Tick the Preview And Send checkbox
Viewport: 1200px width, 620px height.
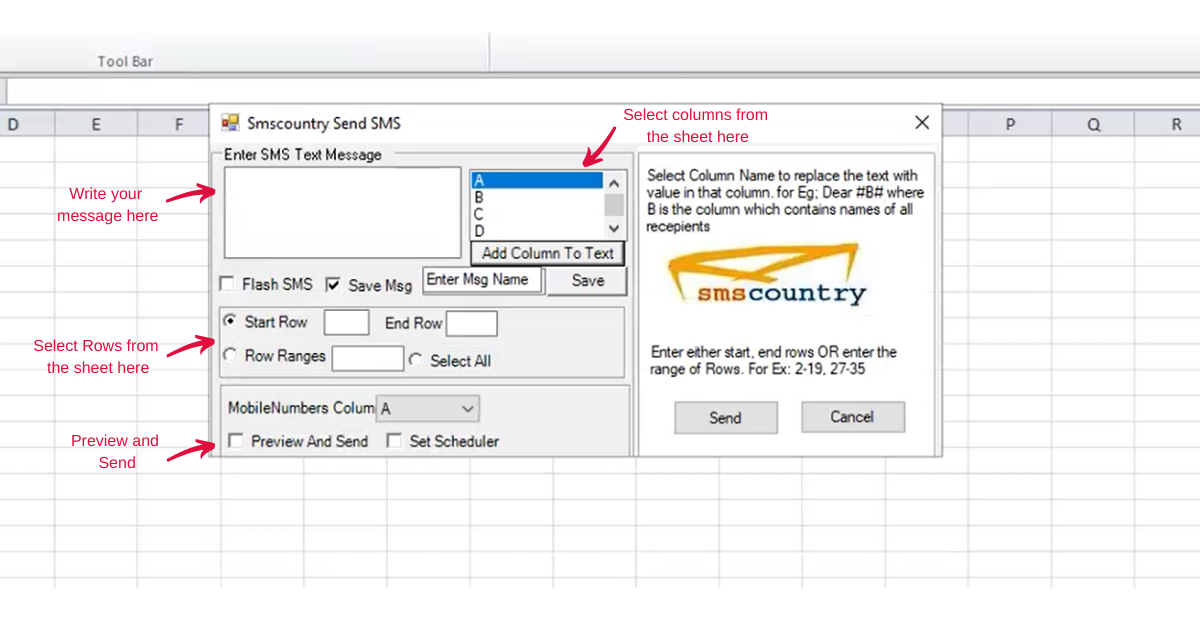pyautogui.click(x=235, y=441)
